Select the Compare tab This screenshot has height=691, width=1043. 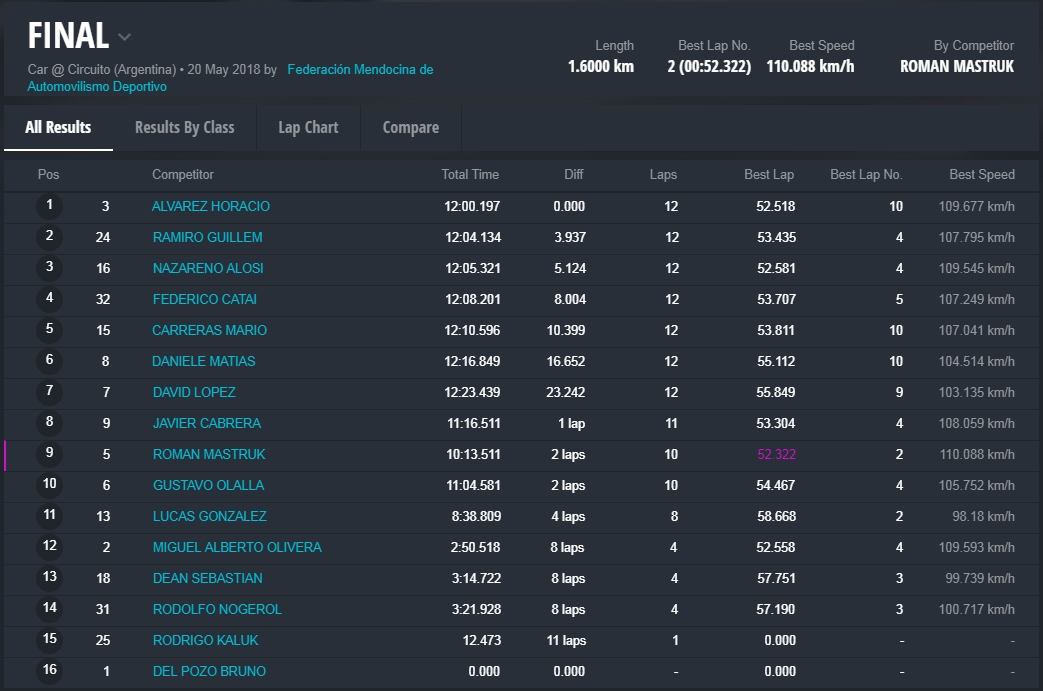(410, 128)
